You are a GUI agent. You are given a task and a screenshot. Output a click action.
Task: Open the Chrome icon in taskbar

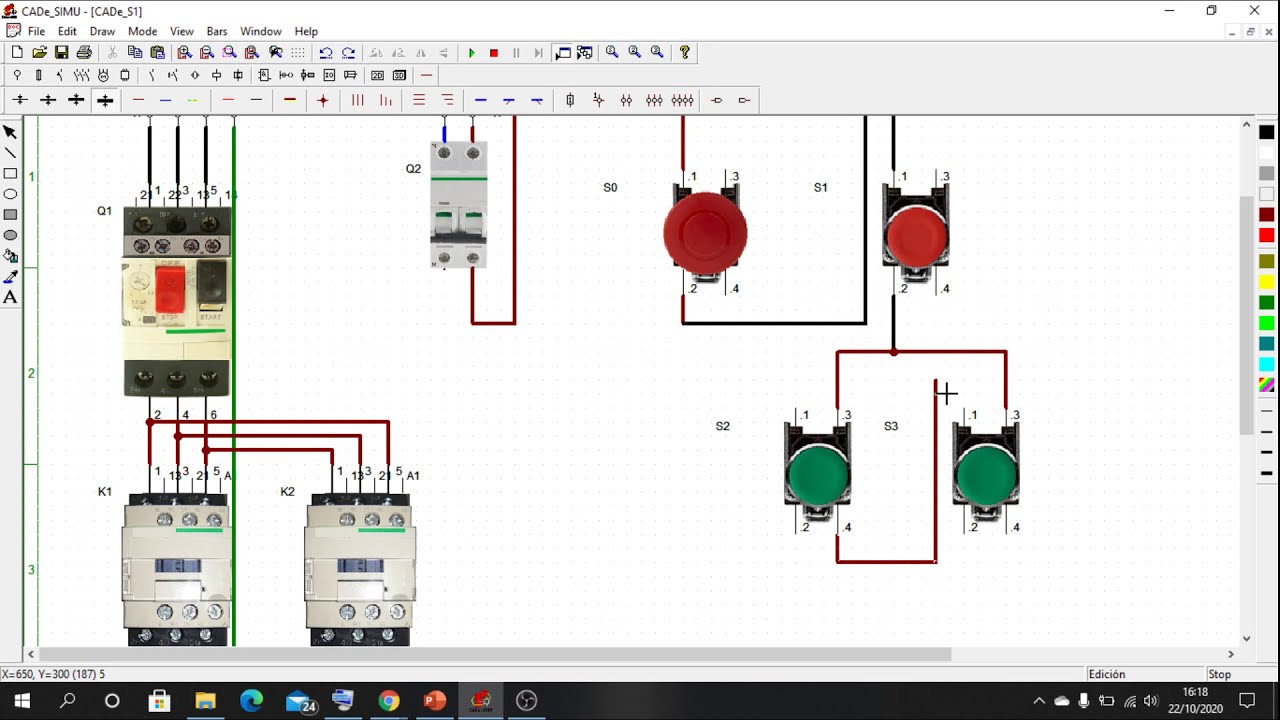click(389, 701)
